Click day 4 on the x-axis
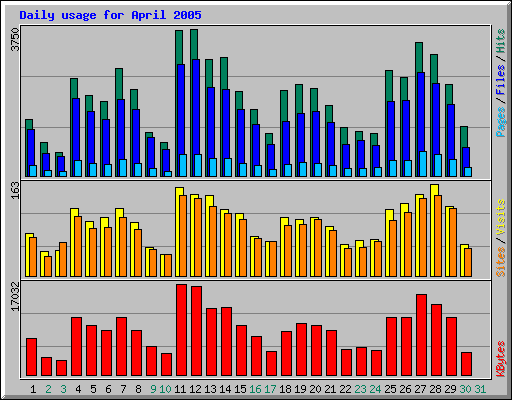512x400 pixels. (78, 389)
